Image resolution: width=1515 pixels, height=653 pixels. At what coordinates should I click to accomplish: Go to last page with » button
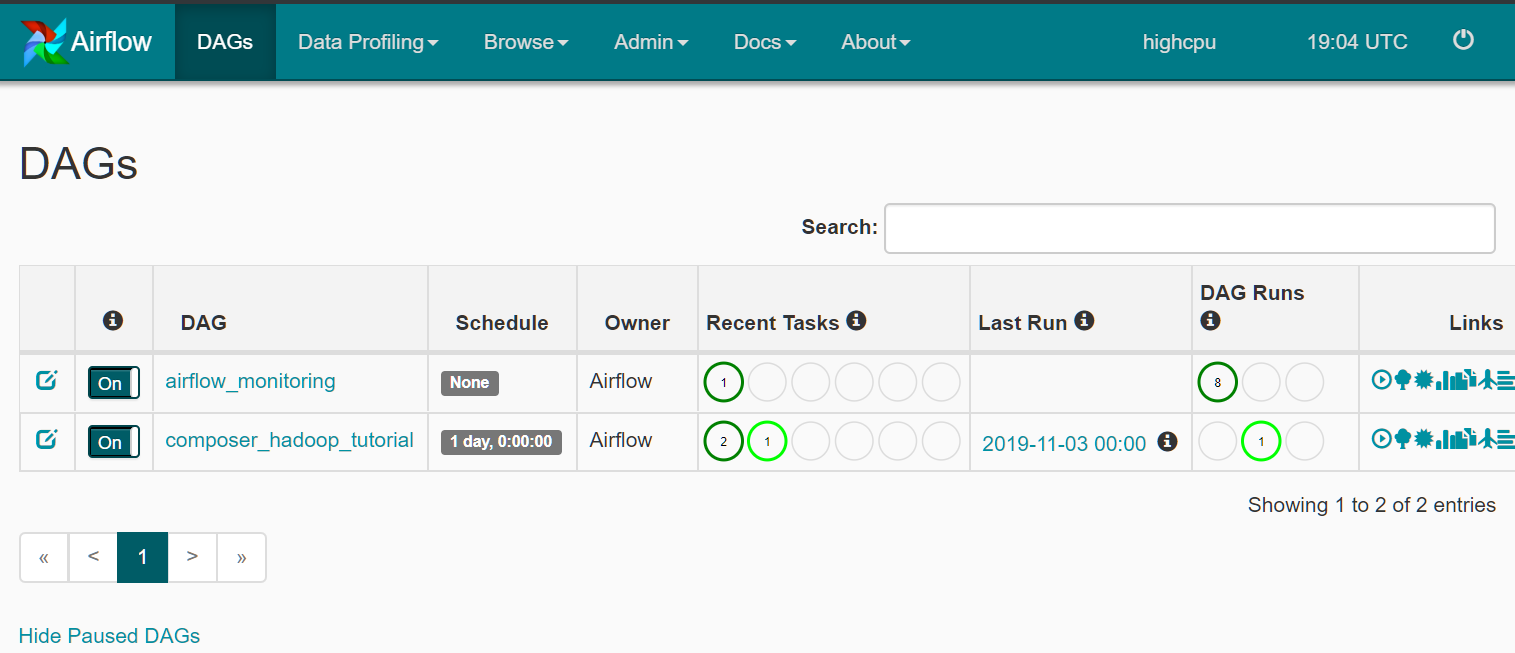pos(241,557)
